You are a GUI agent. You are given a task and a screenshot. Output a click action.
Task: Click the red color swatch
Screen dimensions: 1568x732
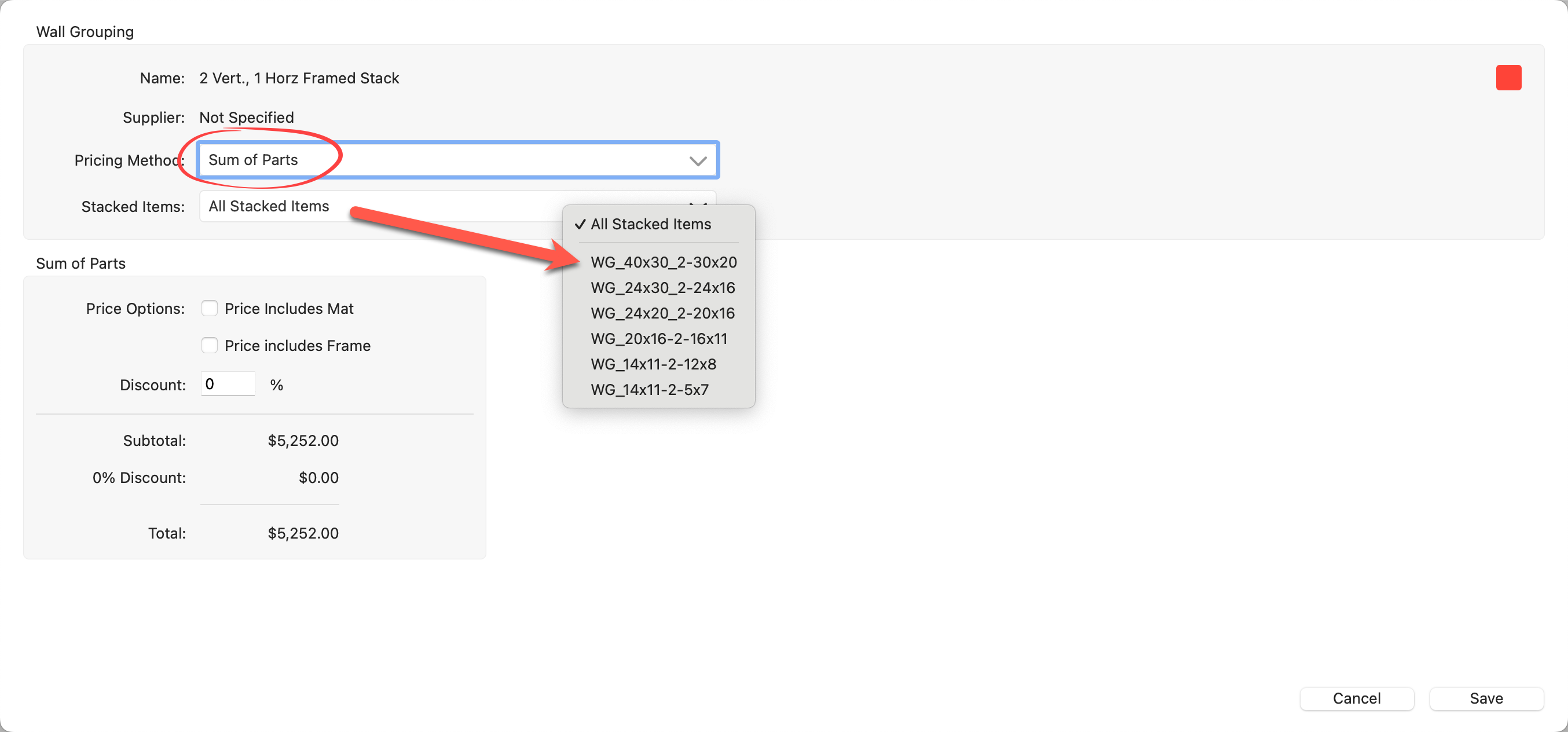(x=1508, y=78)
